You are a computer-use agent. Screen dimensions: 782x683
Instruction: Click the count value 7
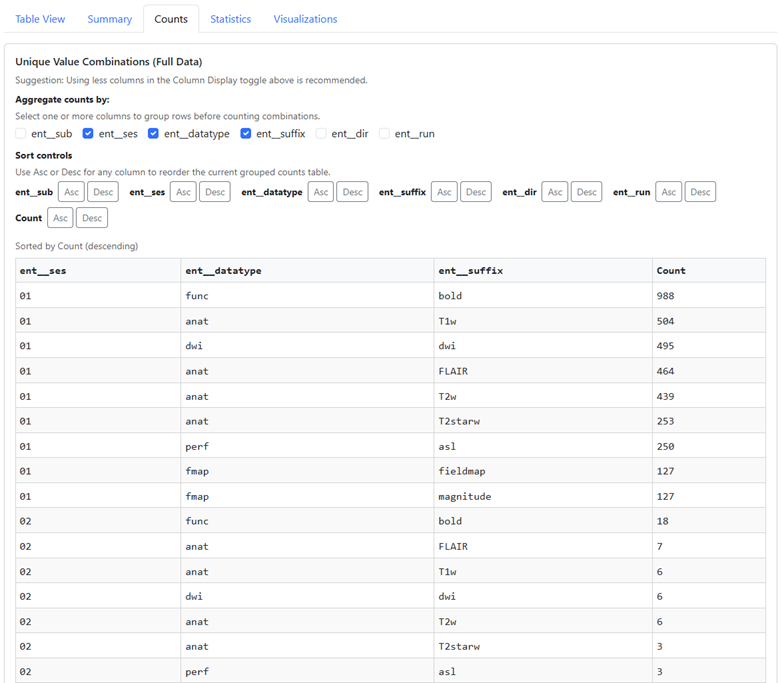point(660,546)
